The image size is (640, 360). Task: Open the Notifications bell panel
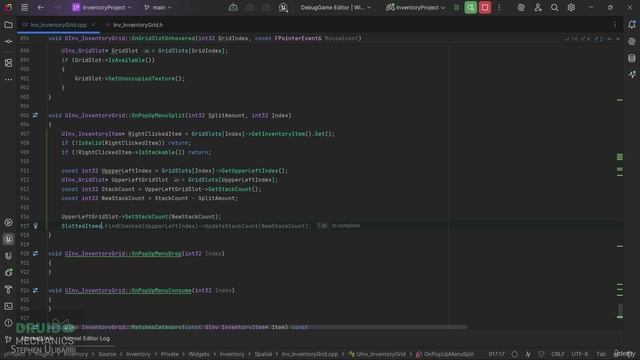click(x=632, y=24)
